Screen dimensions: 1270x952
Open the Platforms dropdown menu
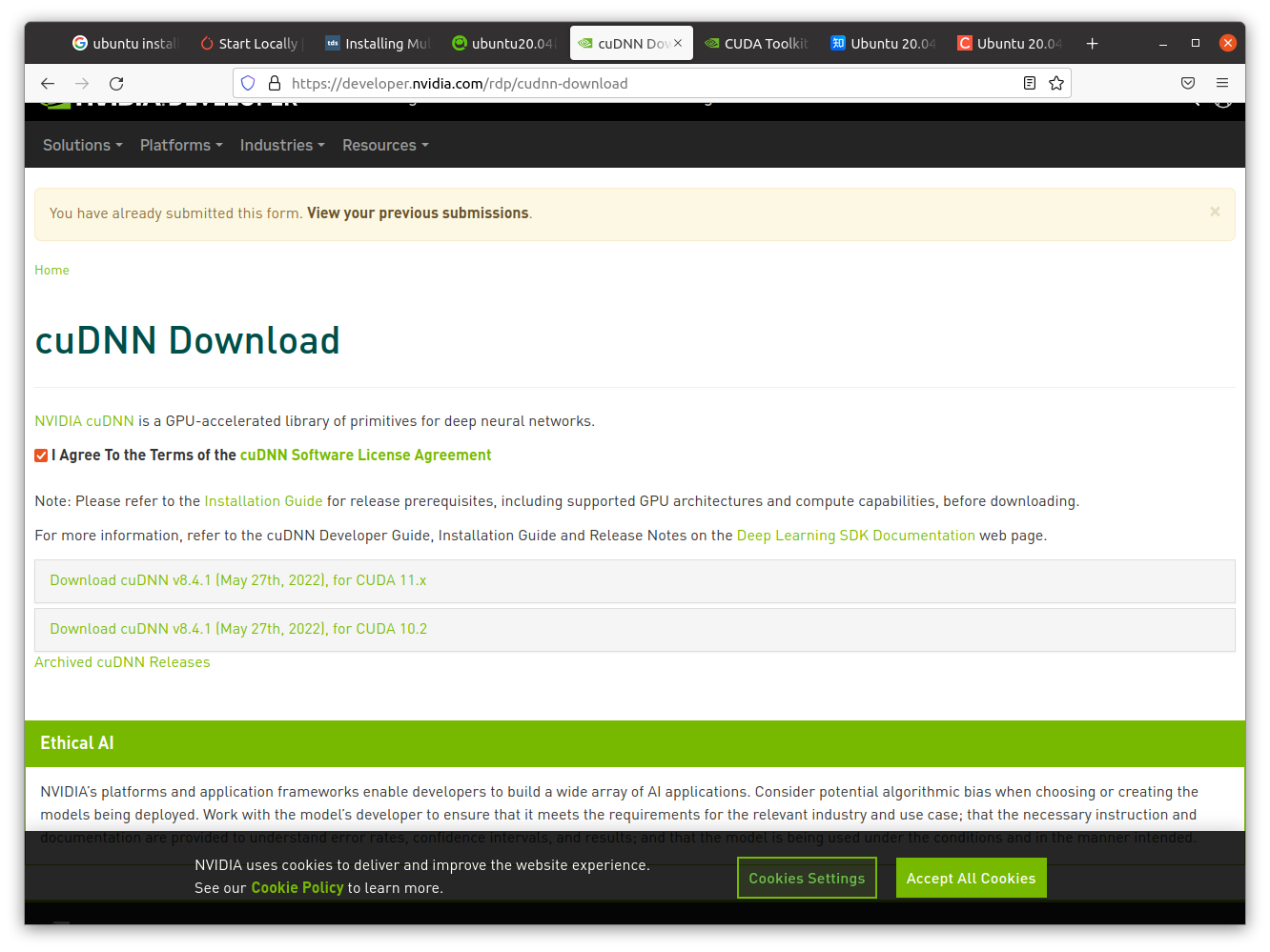point(180,145)
